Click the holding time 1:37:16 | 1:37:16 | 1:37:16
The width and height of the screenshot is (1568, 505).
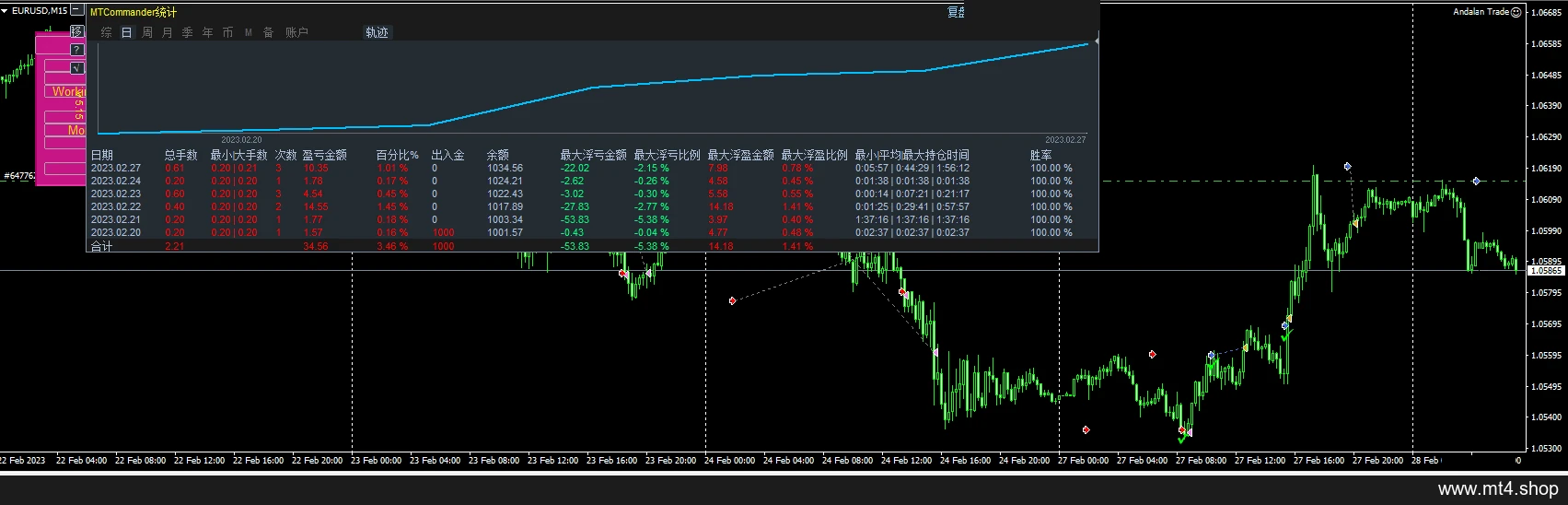click(x=912, y=219)
